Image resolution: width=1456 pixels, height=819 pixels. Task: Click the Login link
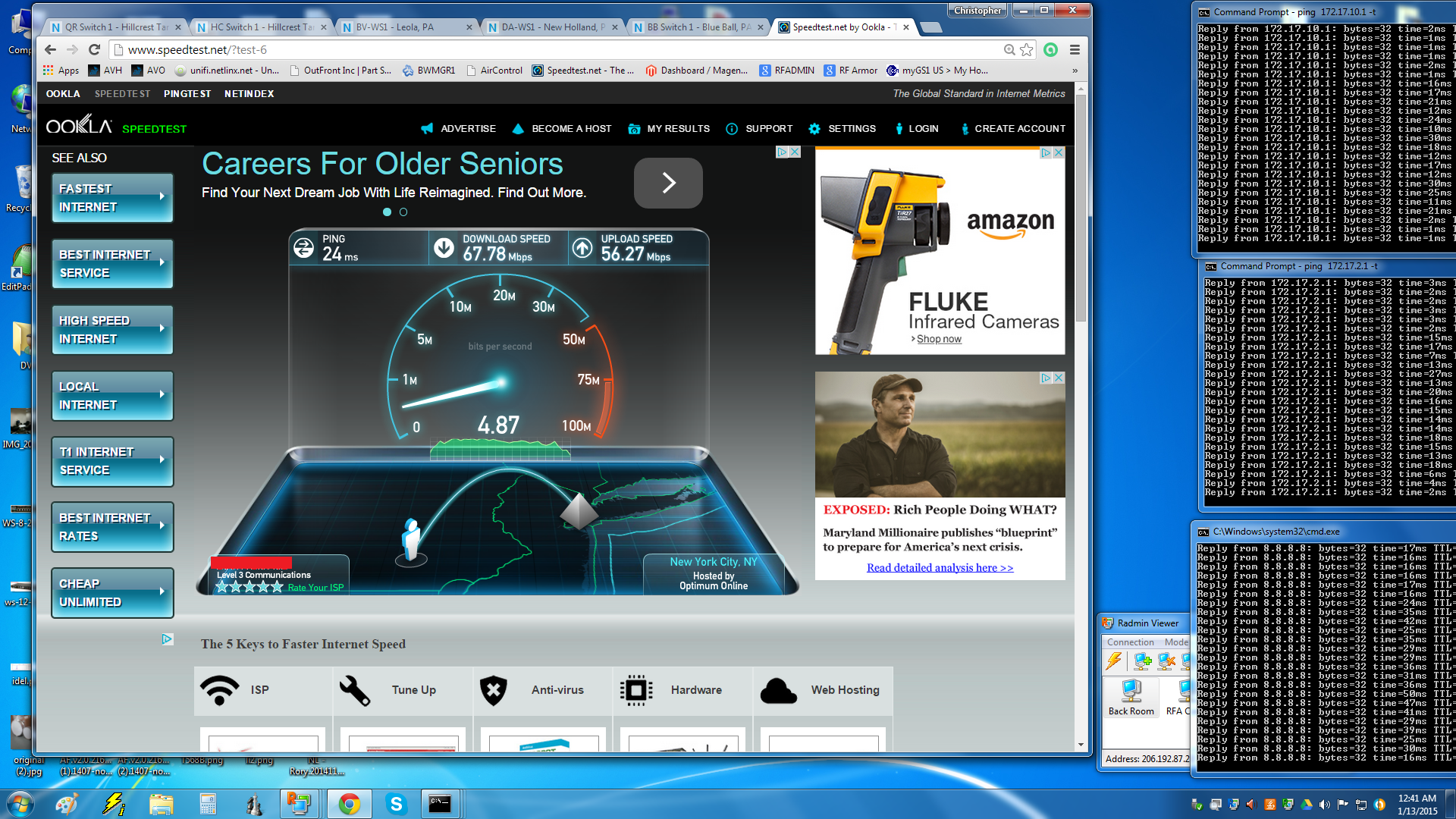tap(916, 129)
